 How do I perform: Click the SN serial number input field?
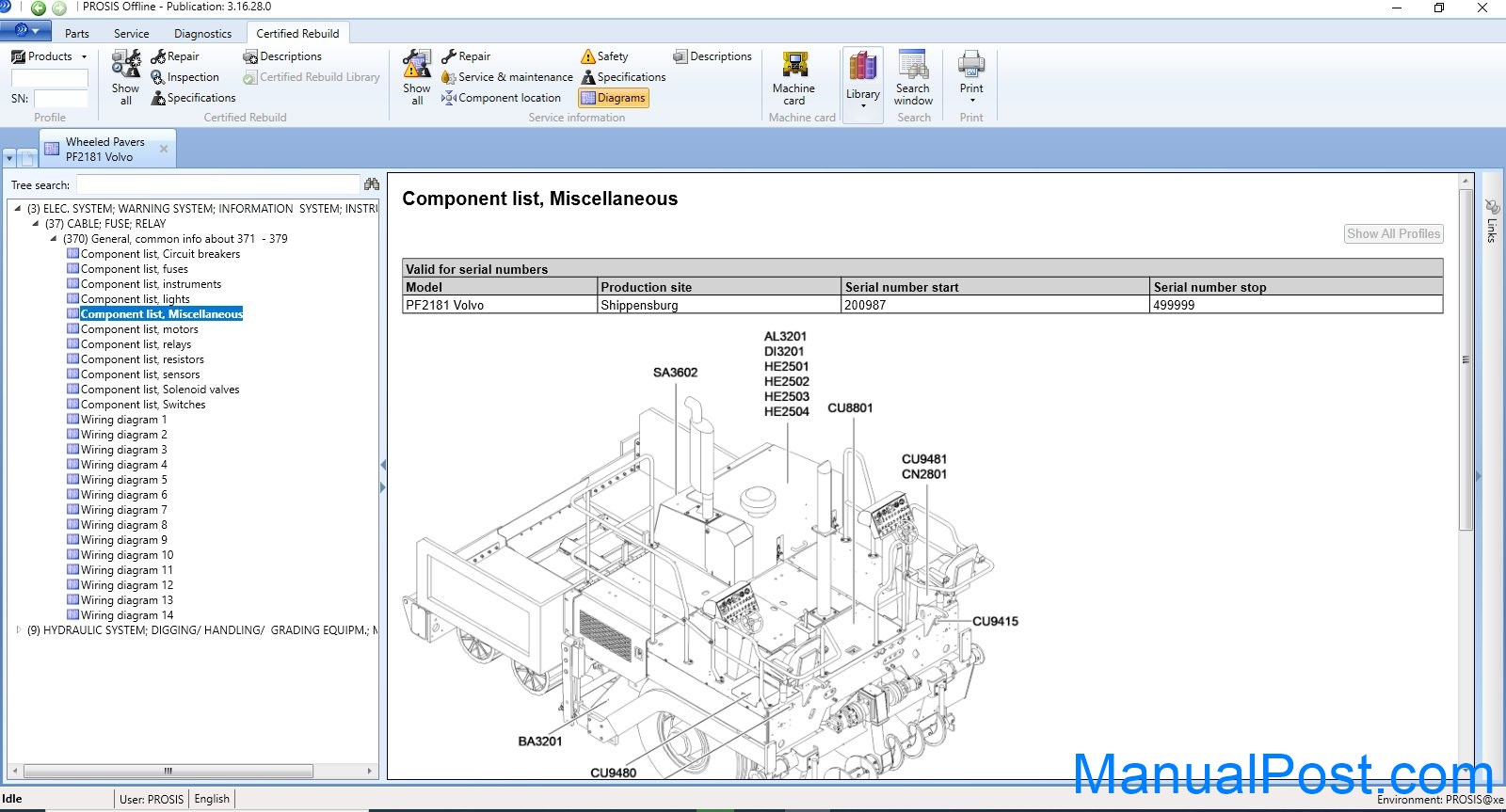point(61,98)
